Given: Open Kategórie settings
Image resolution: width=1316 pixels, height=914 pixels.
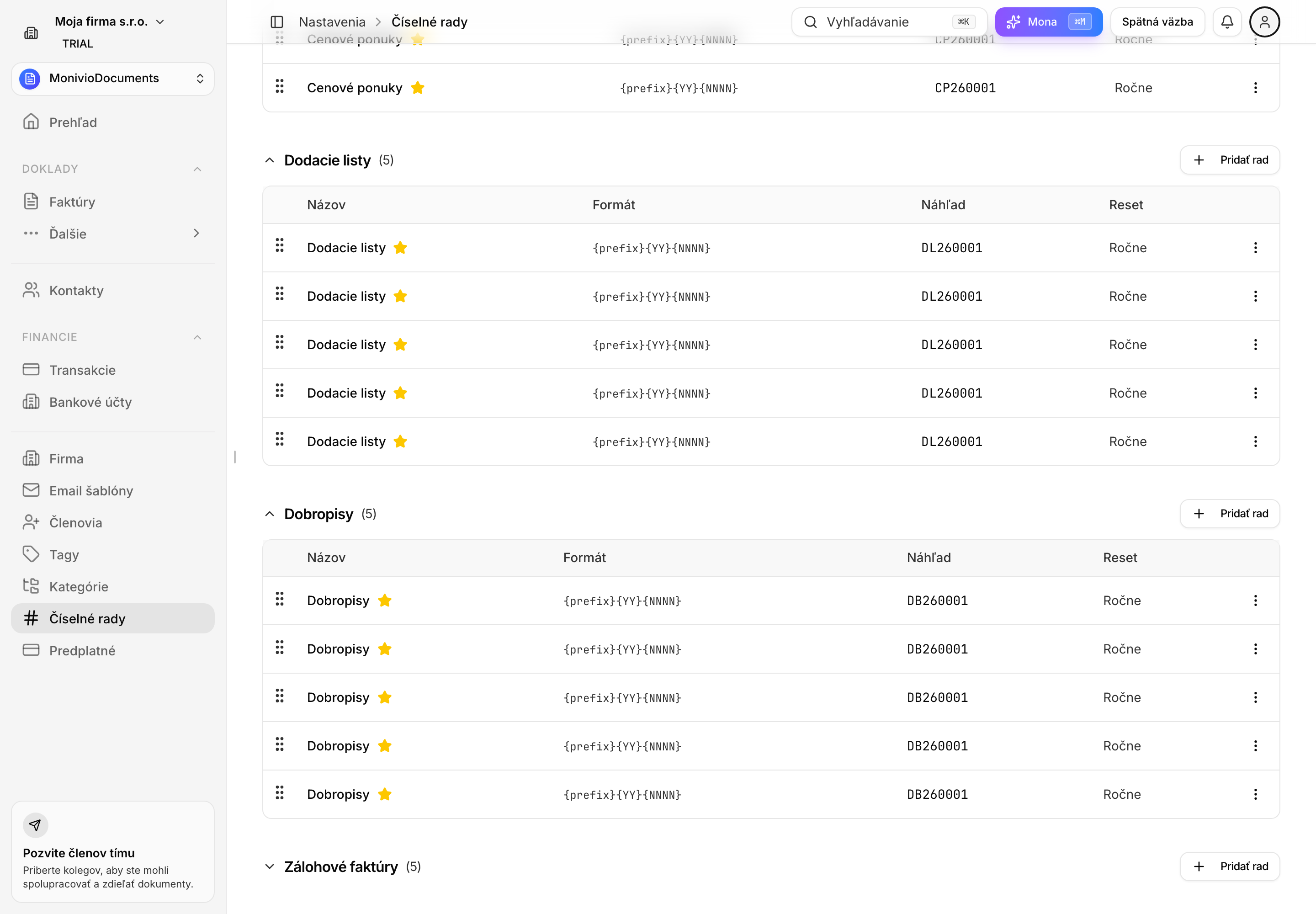Looking at the screenshot, I should (113, 586).
